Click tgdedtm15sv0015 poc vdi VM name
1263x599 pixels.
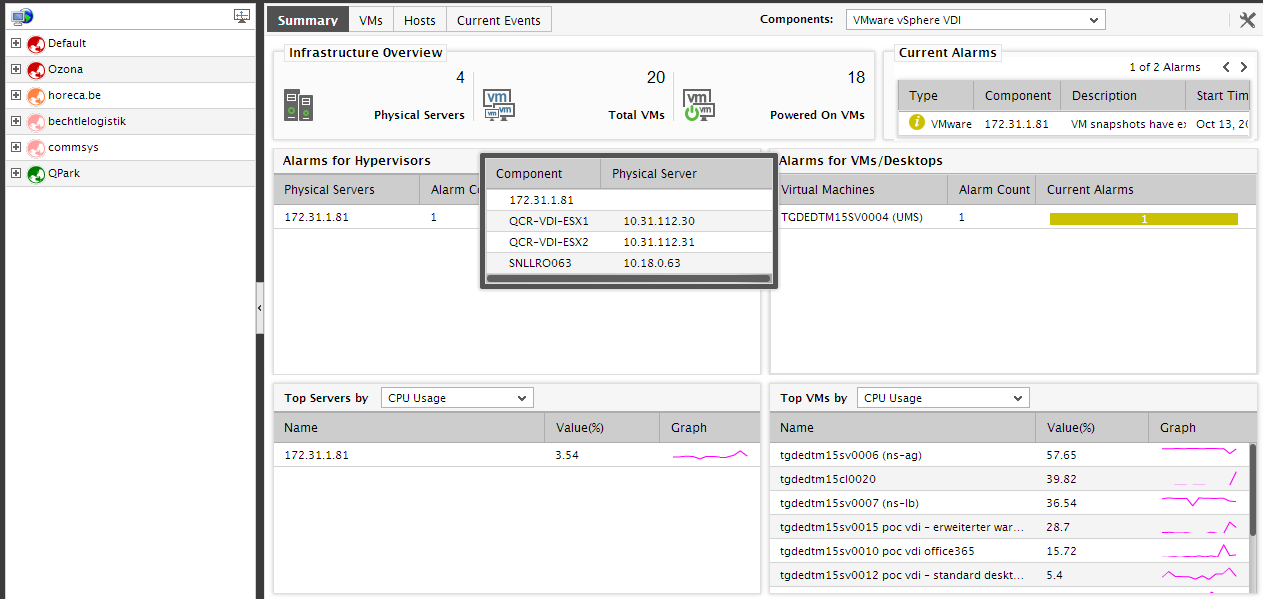(902, 527)
